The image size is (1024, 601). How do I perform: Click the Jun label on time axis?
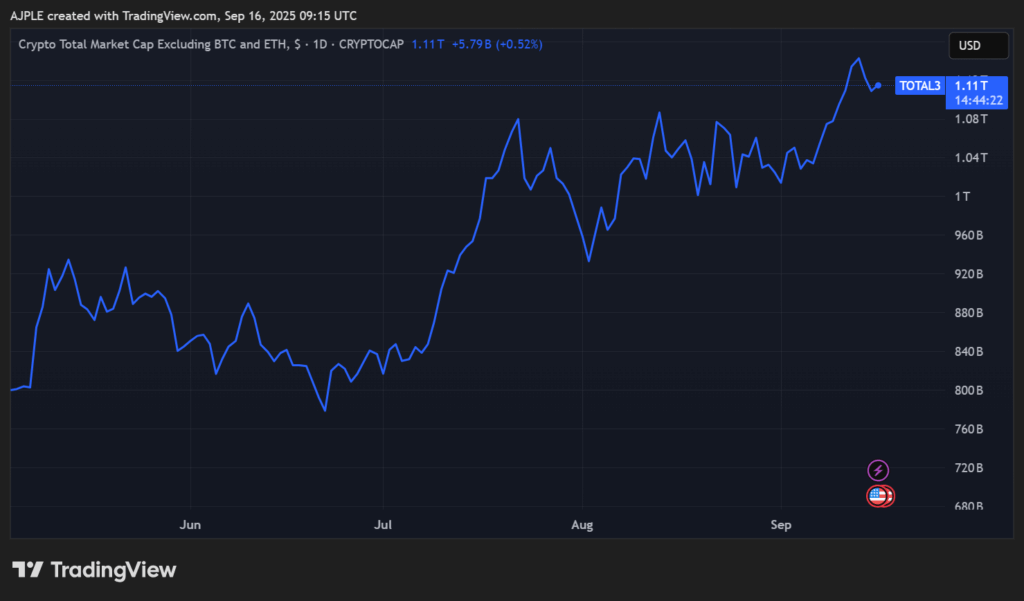click(190, 525)
